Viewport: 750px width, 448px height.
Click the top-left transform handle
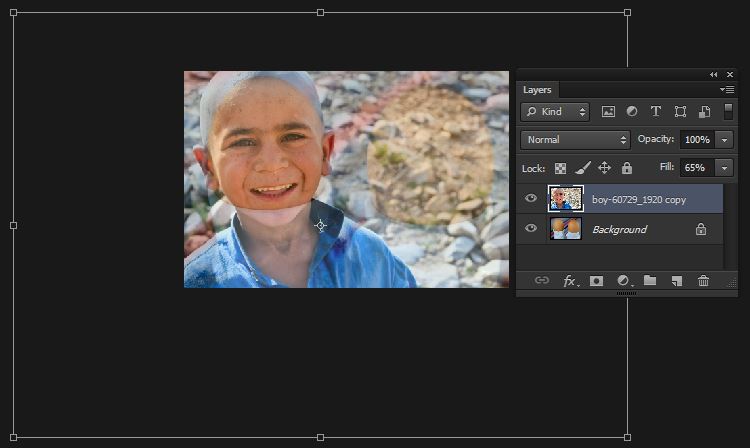pyautogui.click(x=13, y=12)
